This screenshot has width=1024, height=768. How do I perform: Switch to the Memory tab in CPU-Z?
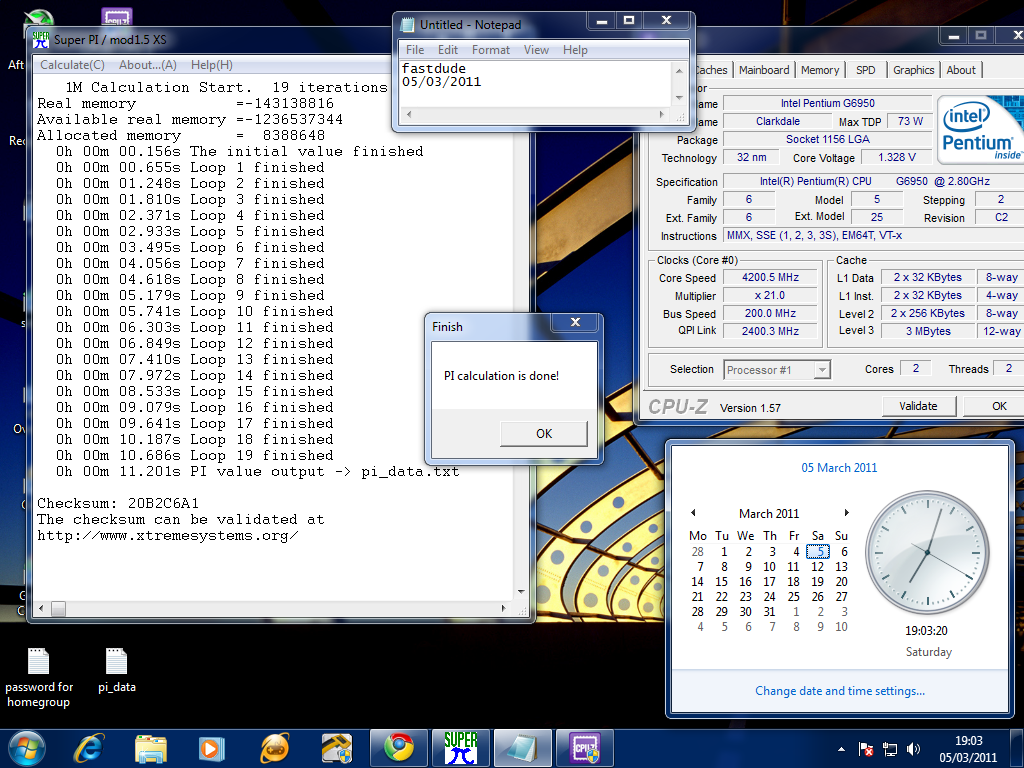coord(820,70)
